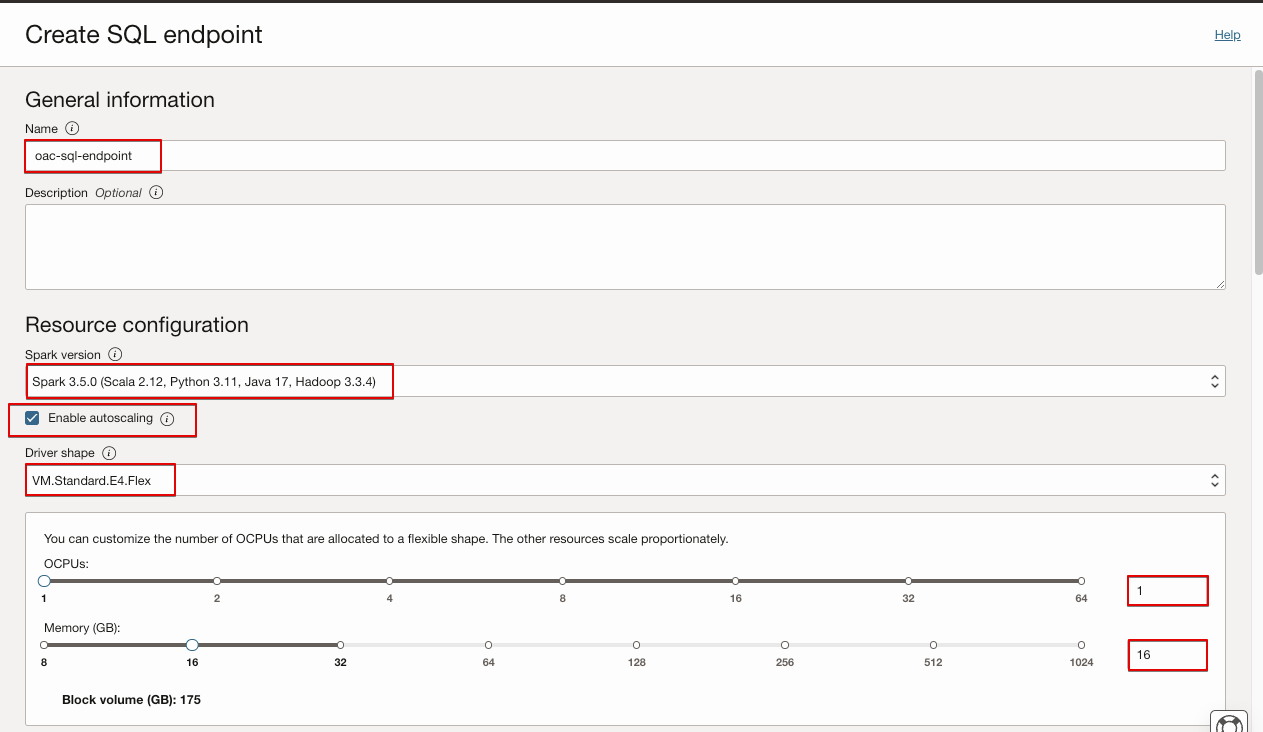This screenshot has width=1263, height=732.
Task: Open the Driver shape dropdown
Action: [625, 480]
